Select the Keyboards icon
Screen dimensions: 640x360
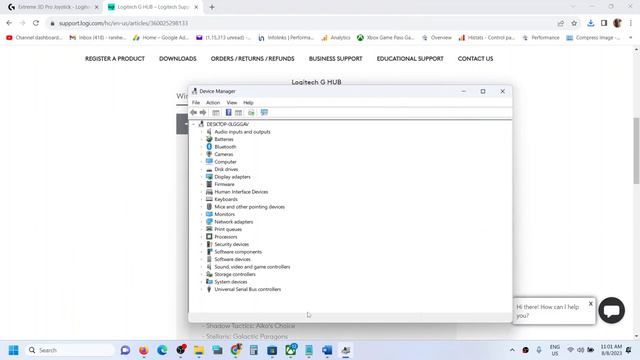coord(209,199)
